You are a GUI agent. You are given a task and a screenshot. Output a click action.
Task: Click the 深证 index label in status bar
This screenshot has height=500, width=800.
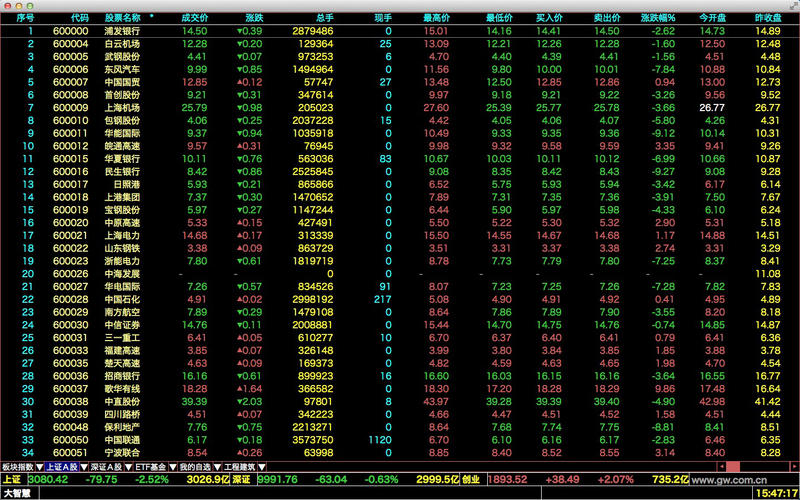click(x=242, y=480)
